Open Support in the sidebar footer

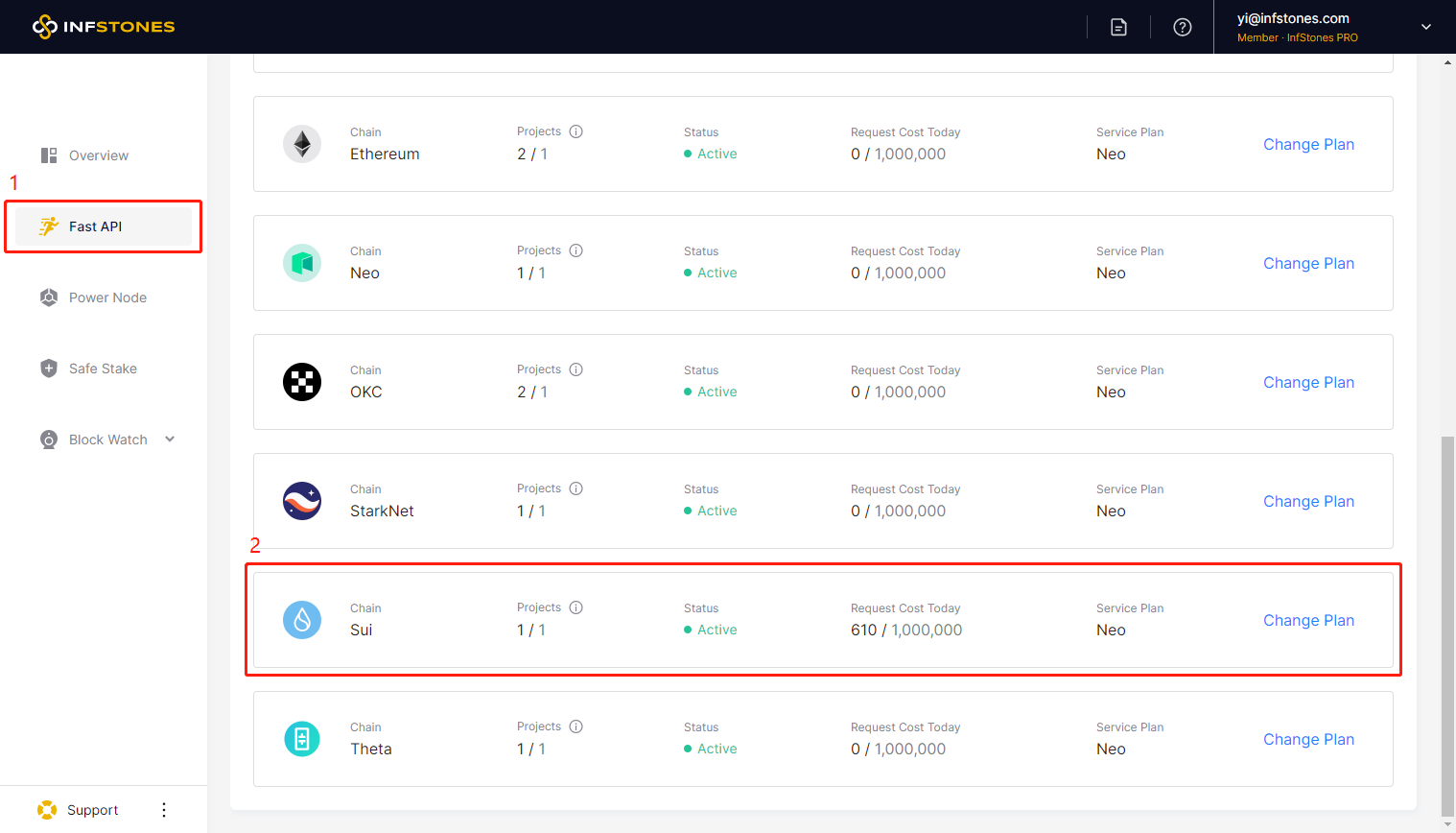[92, 810]
